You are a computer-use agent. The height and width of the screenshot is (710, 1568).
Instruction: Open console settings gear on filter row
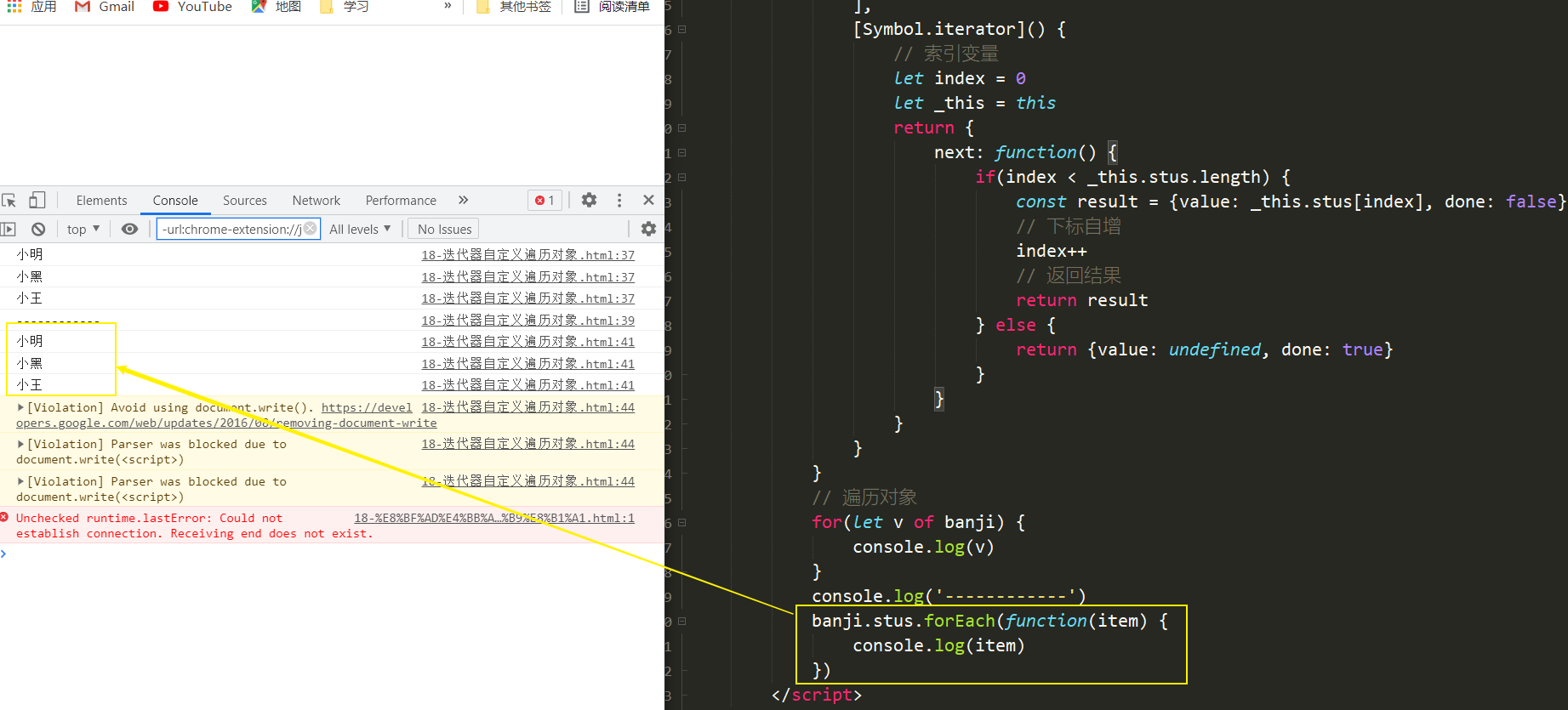tap(648, 229)
